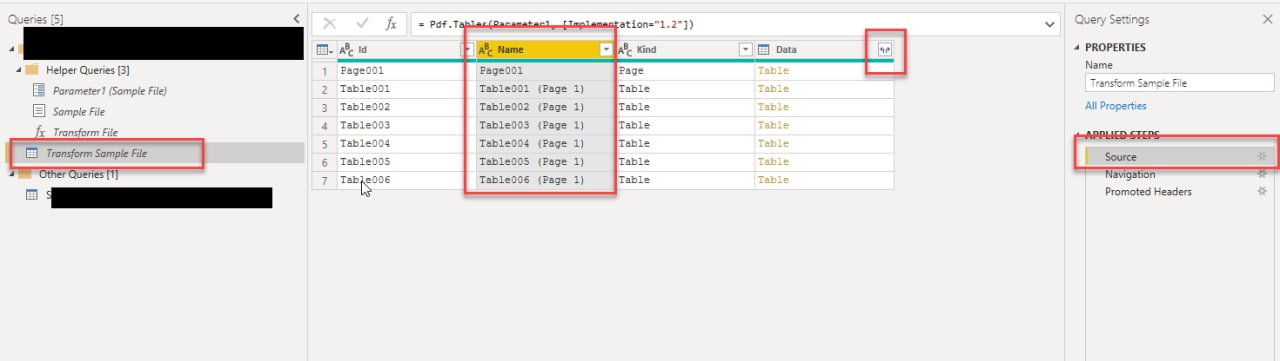1280x361 pixels.
Task: Click the Table003 cell in Id column
Action: (406, 125)
